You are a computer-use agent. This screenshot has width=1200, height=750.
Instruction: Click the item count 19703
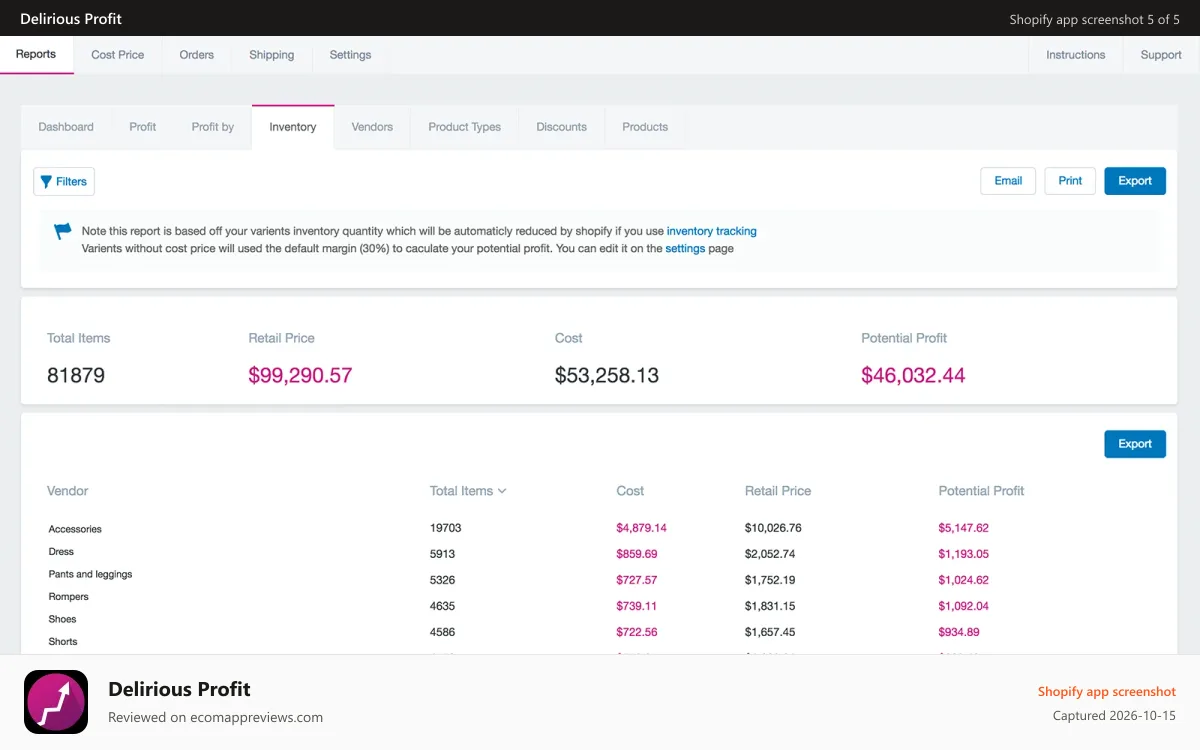(x=446, y=528)
